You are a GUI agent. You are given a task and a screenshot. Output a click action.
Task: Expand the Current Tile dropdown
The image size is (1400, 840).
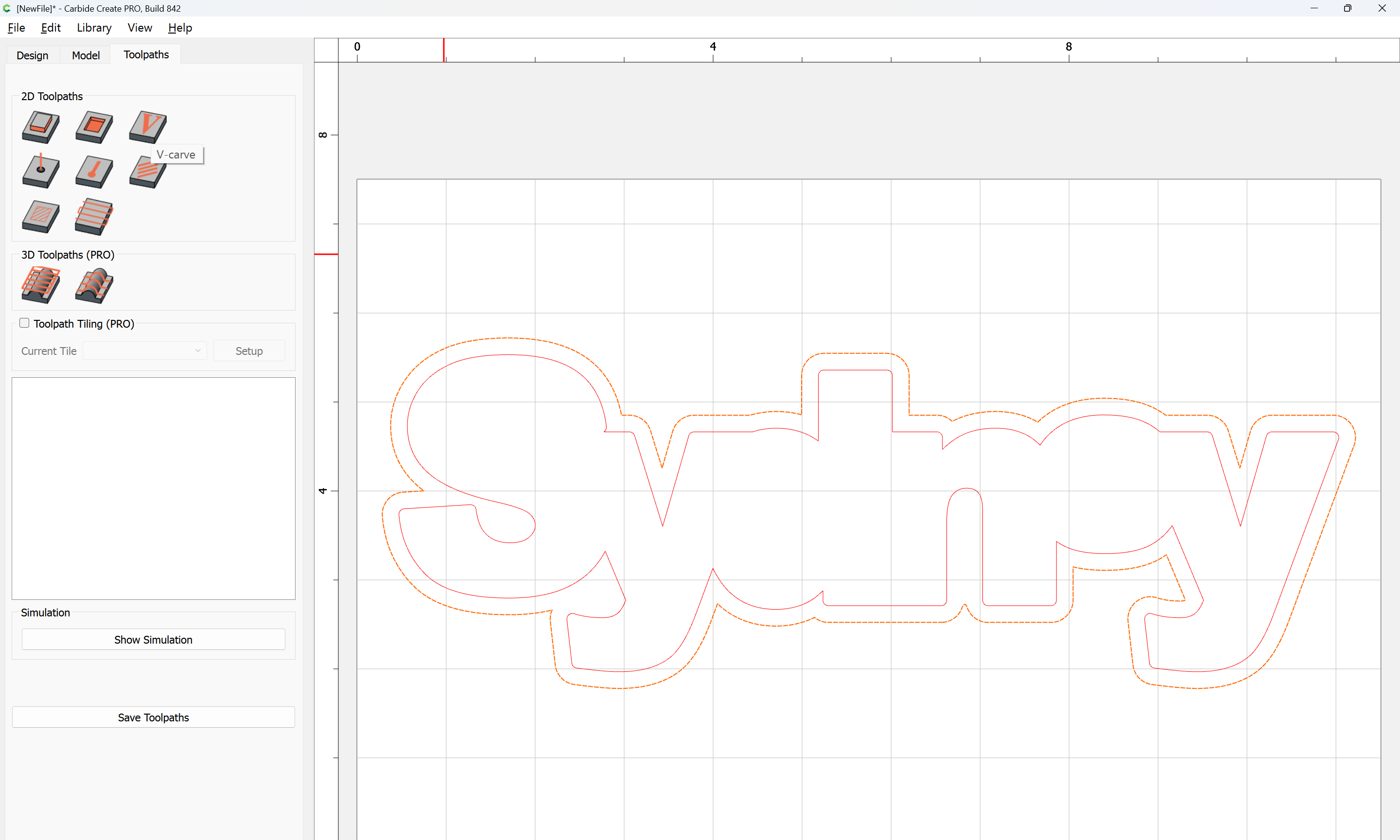pos(144,351)
